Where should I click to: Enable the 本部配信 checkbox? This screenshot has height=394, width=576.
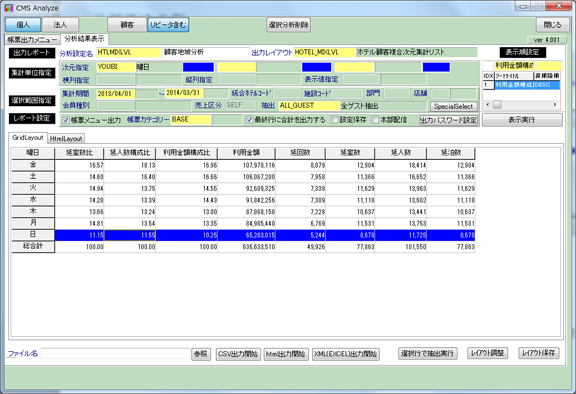(x=375, y=120)
